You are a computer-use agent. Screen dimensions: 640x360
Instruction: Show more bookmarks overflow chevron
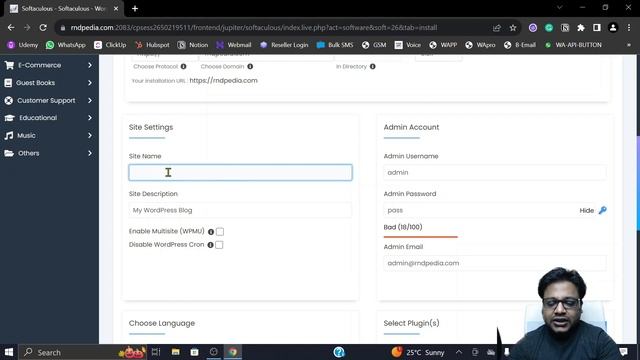pos(629,45)
